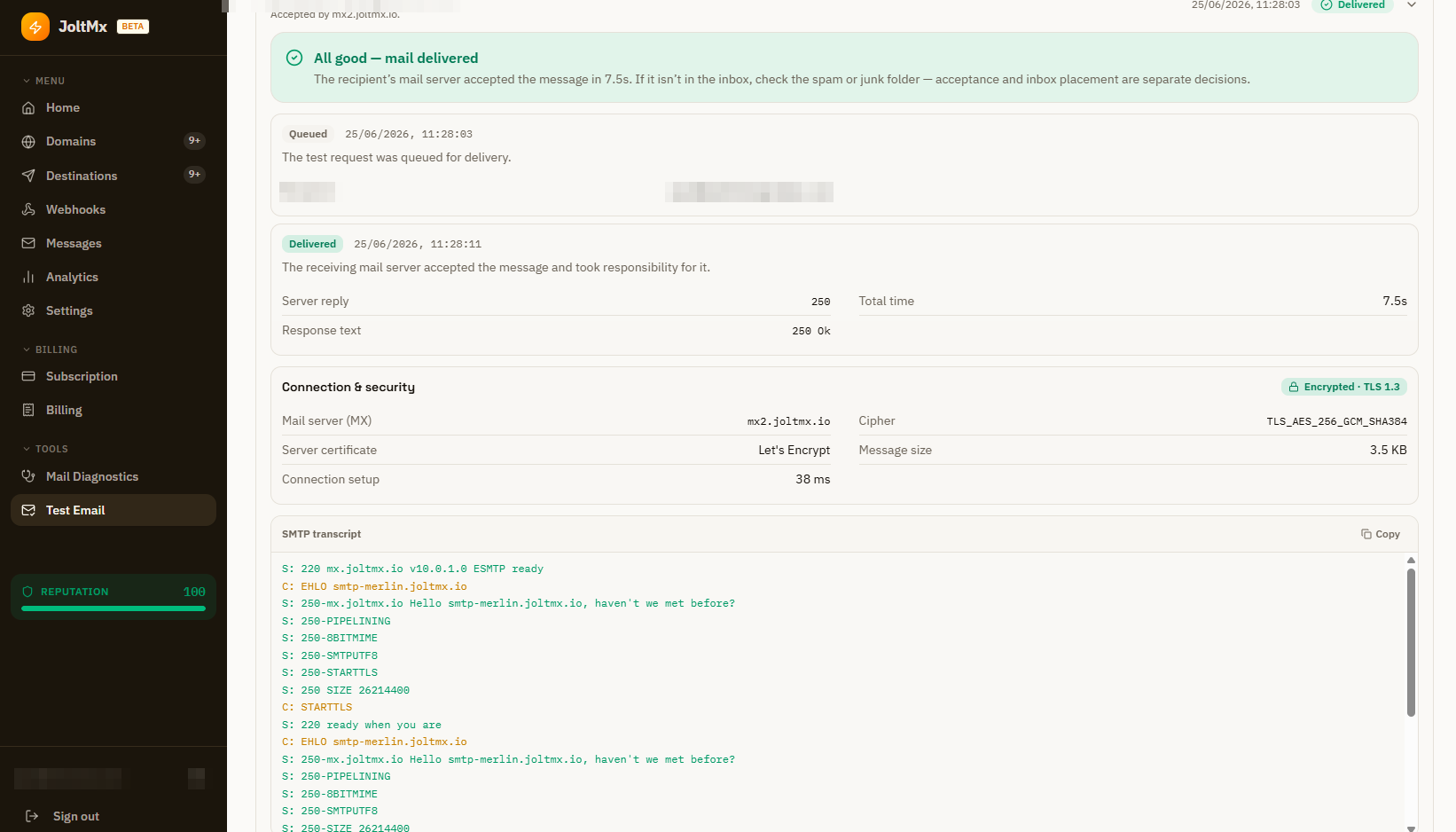Click the Domains globe icon
Image resolution: width=1456 pixels, height=832 pixels.
[x=28, y=142]
